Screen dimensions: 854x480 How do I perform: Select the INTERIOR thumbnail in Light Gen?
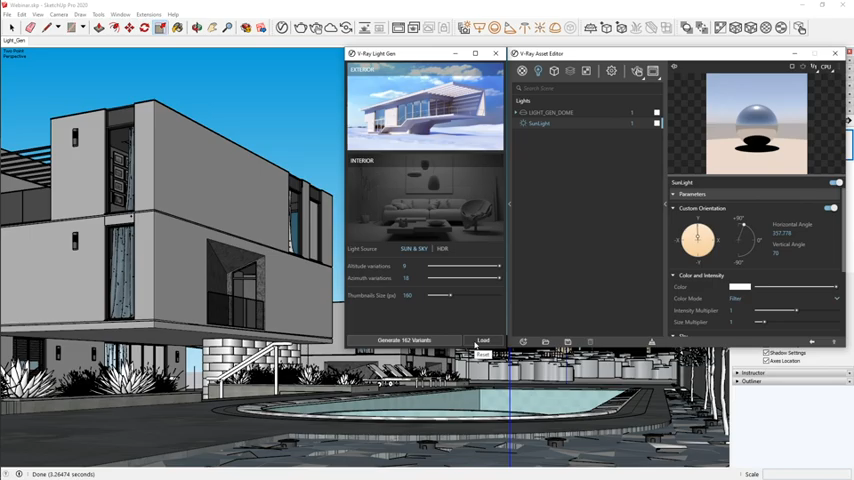(425, 198)
